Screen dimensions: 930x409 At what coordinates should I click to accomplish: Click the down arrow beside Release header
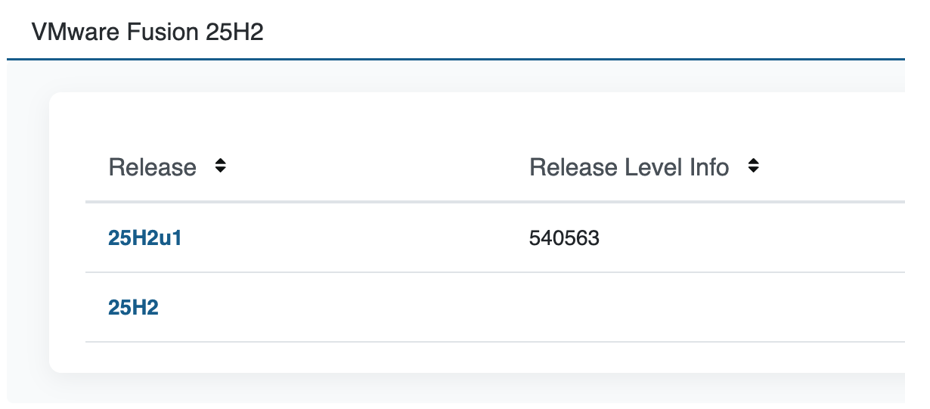tap(220, 172)
